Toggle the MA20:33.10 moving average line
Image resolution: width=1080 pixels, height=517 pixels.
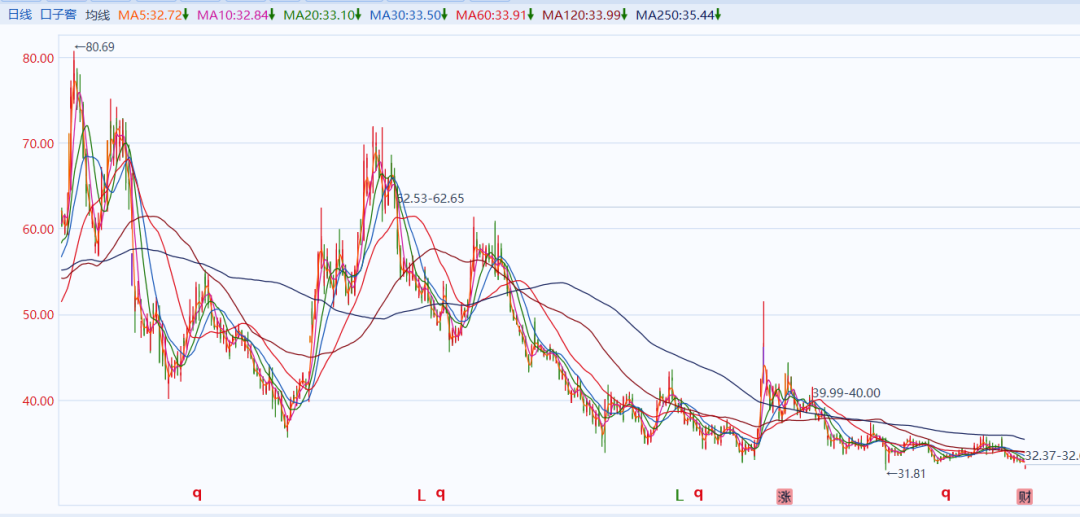(322, 15)
